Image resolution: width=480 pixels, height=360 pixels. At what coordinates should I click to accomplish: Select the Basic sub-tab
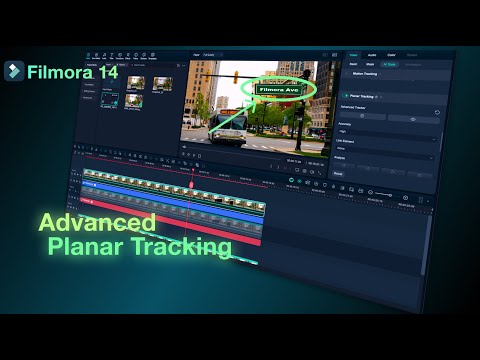click(353, 64)
